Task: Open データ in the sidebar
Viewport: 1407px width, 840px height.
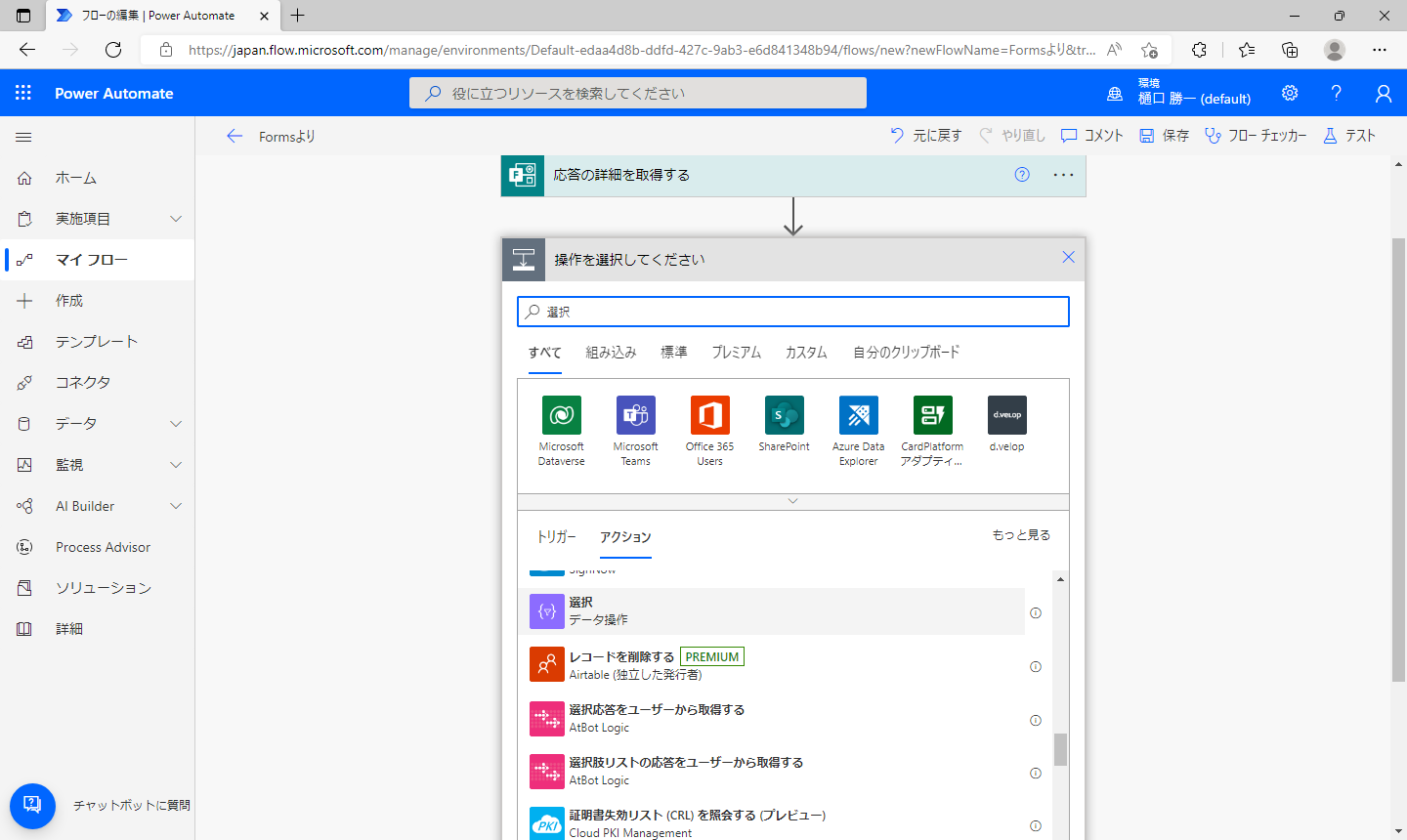Action: pyautogui.click(x=76, y=424)
